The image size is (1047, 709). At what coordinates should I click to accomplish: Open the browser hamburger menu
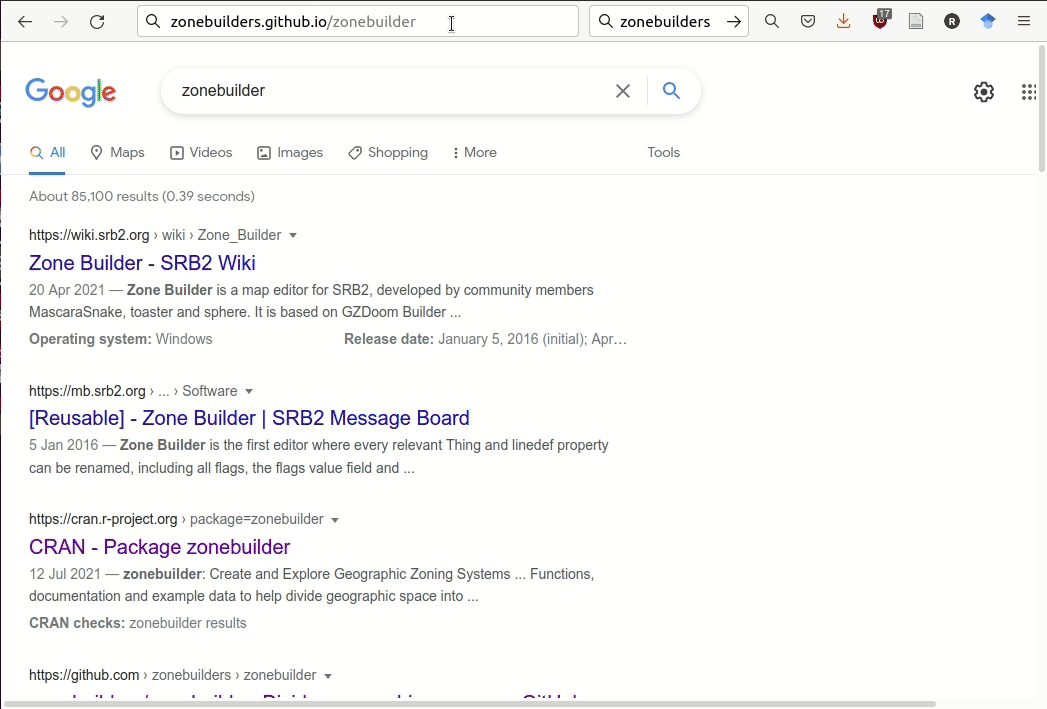point(1024,21)
